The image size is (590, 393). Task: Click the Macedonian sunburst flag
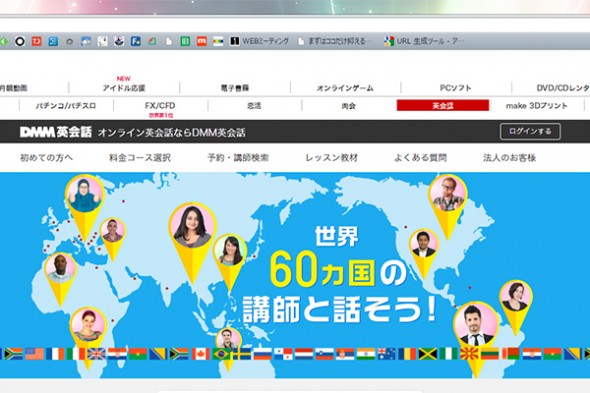pos(469,354)
